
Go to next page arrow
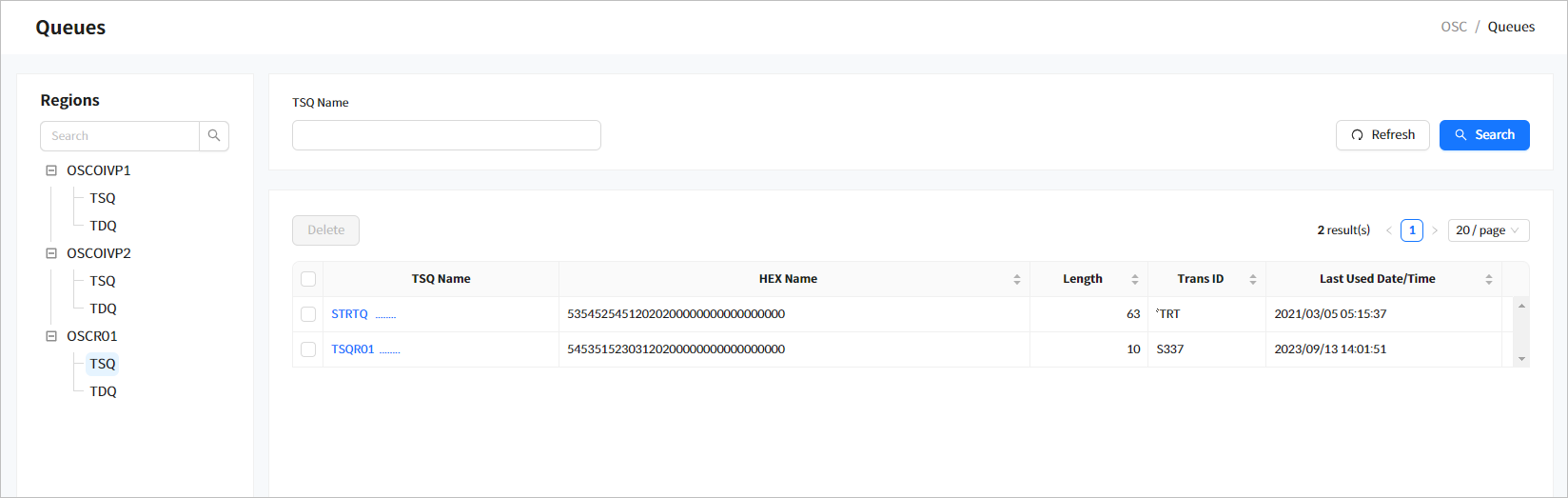click(x=1435, y=230)
